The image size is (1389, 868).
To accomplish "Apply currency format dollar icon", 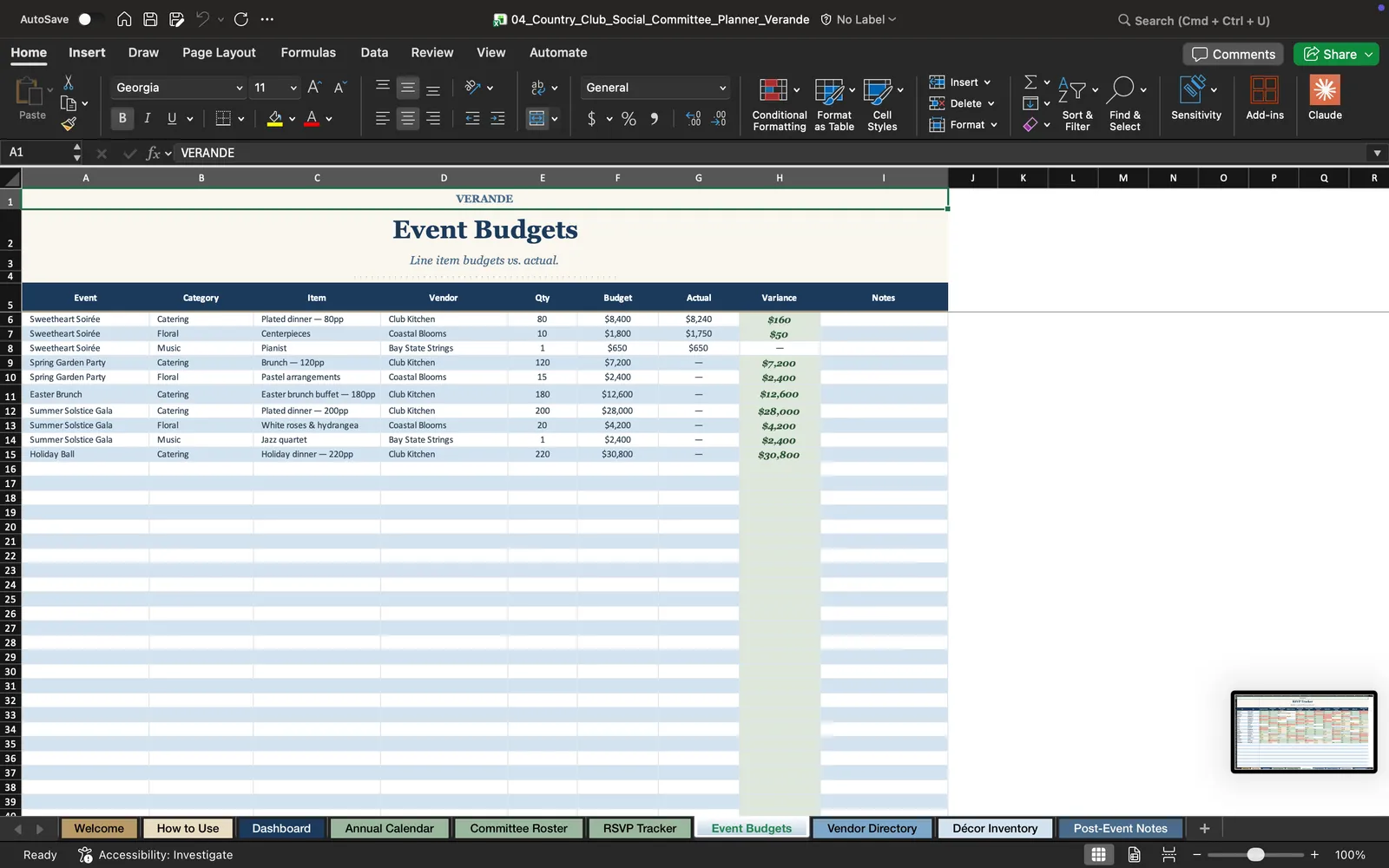I will 591,119.
